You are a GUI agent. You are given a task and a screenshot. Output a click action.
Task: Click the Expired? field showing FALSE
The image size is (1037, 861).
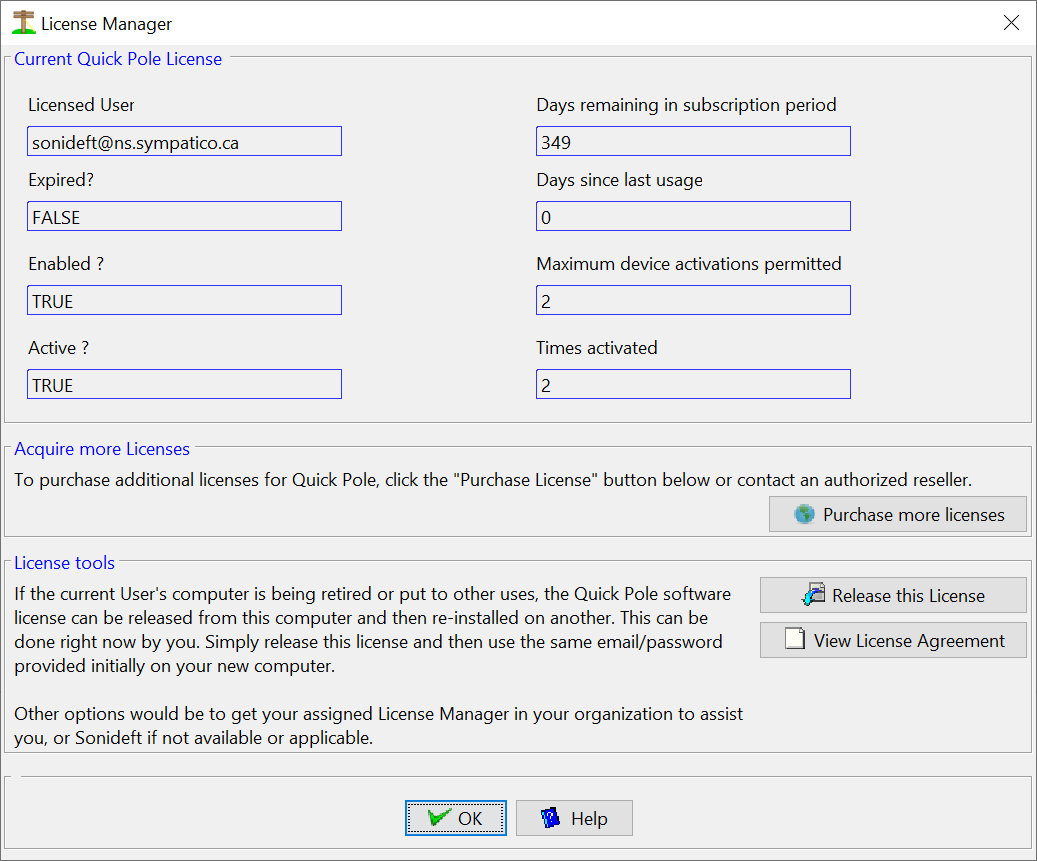(x=185, y=216)
